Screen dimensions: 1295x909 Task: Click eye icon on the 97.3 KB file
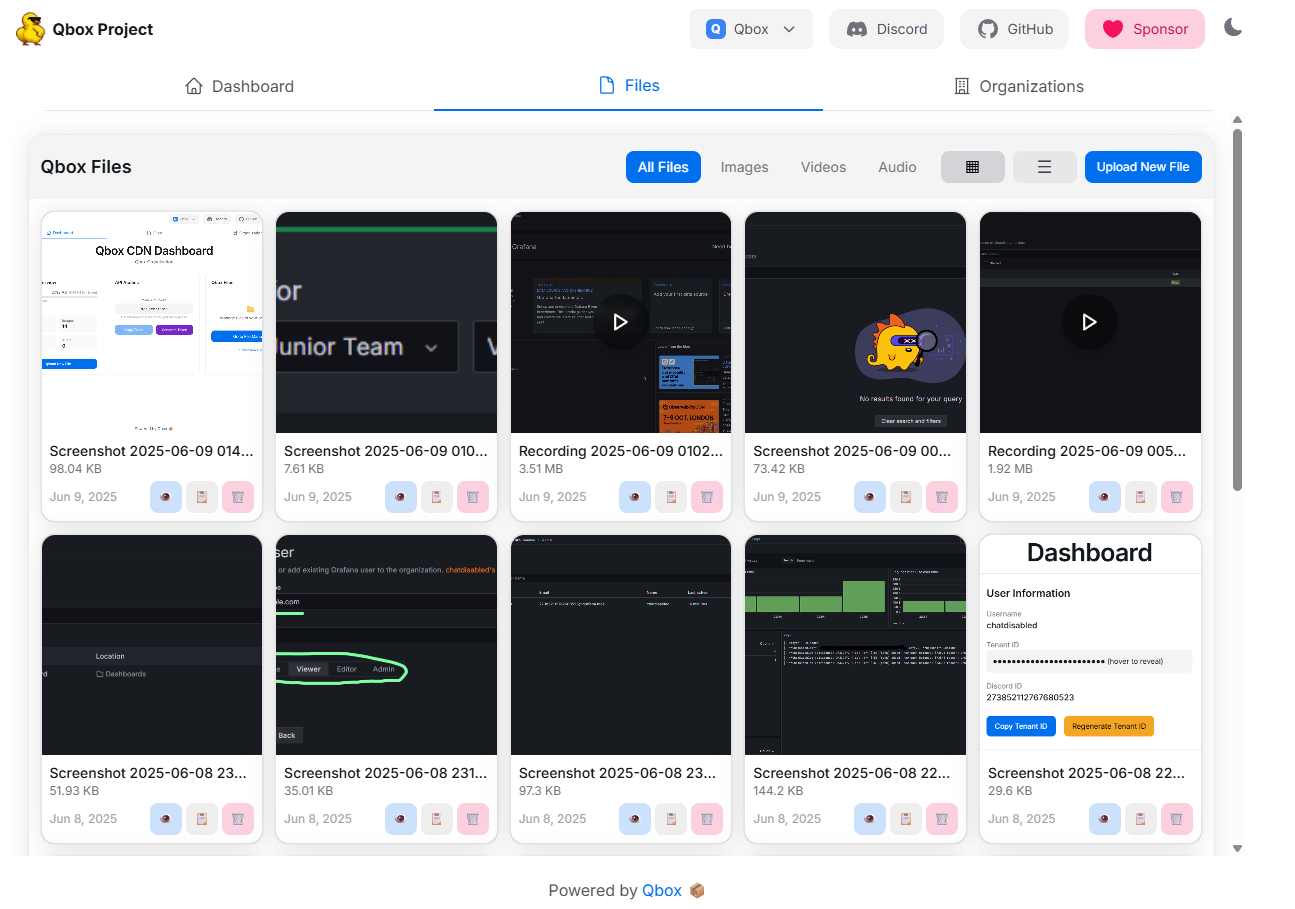coord(635,819)
